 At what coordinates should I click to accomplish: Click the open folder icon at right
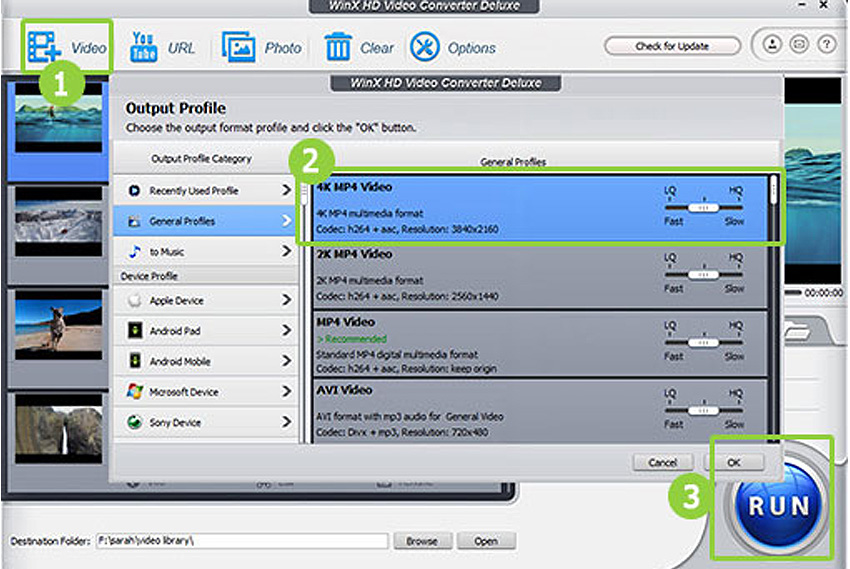[x=797, y=330]
